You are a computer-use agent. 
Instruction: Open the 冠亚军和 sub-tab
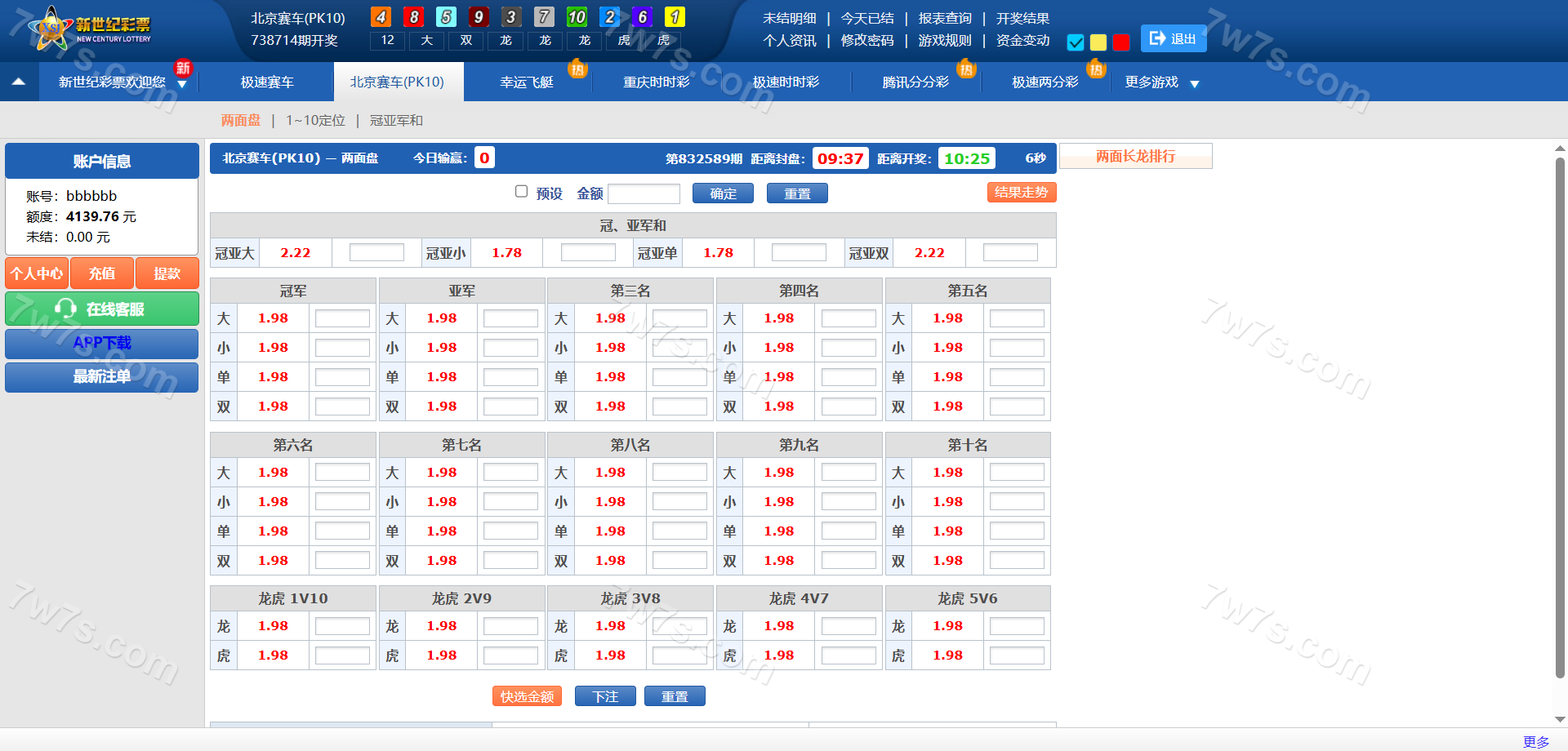396,121
